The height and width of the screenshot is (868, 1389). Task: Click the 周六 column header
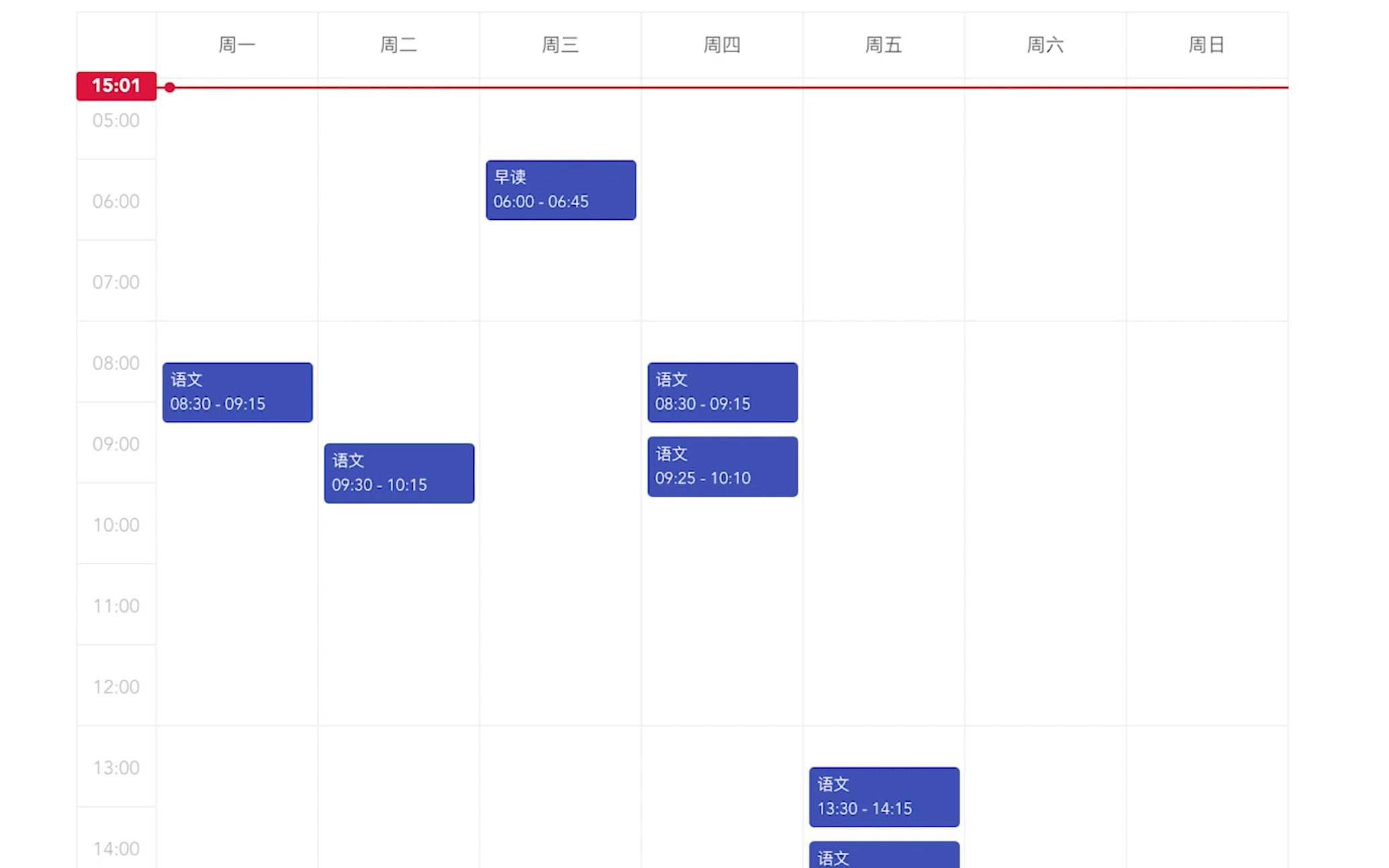[x=1044, y=45]
